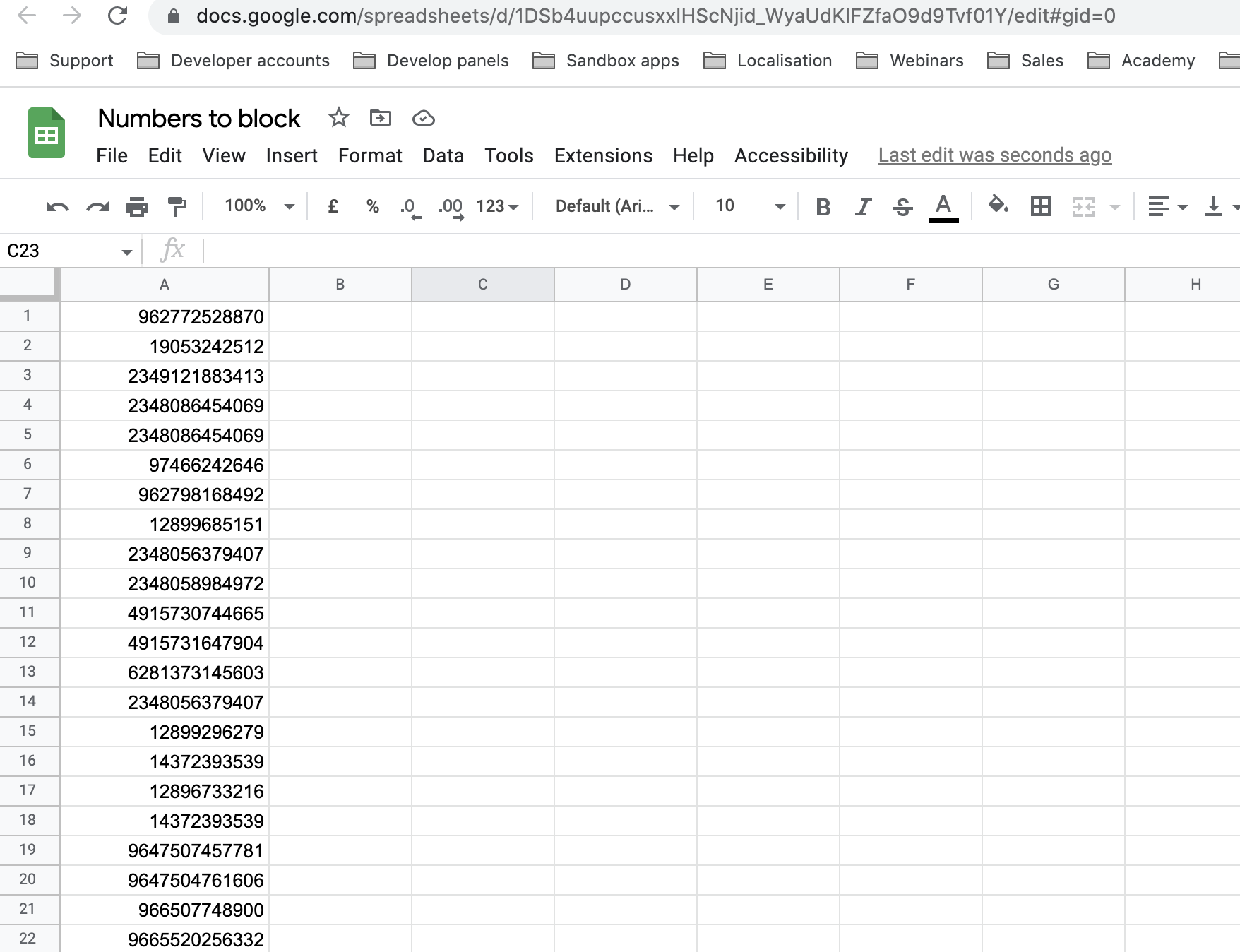Format as currency with the pound icon
Screen dimensions: 1240x952
(333, 206)
